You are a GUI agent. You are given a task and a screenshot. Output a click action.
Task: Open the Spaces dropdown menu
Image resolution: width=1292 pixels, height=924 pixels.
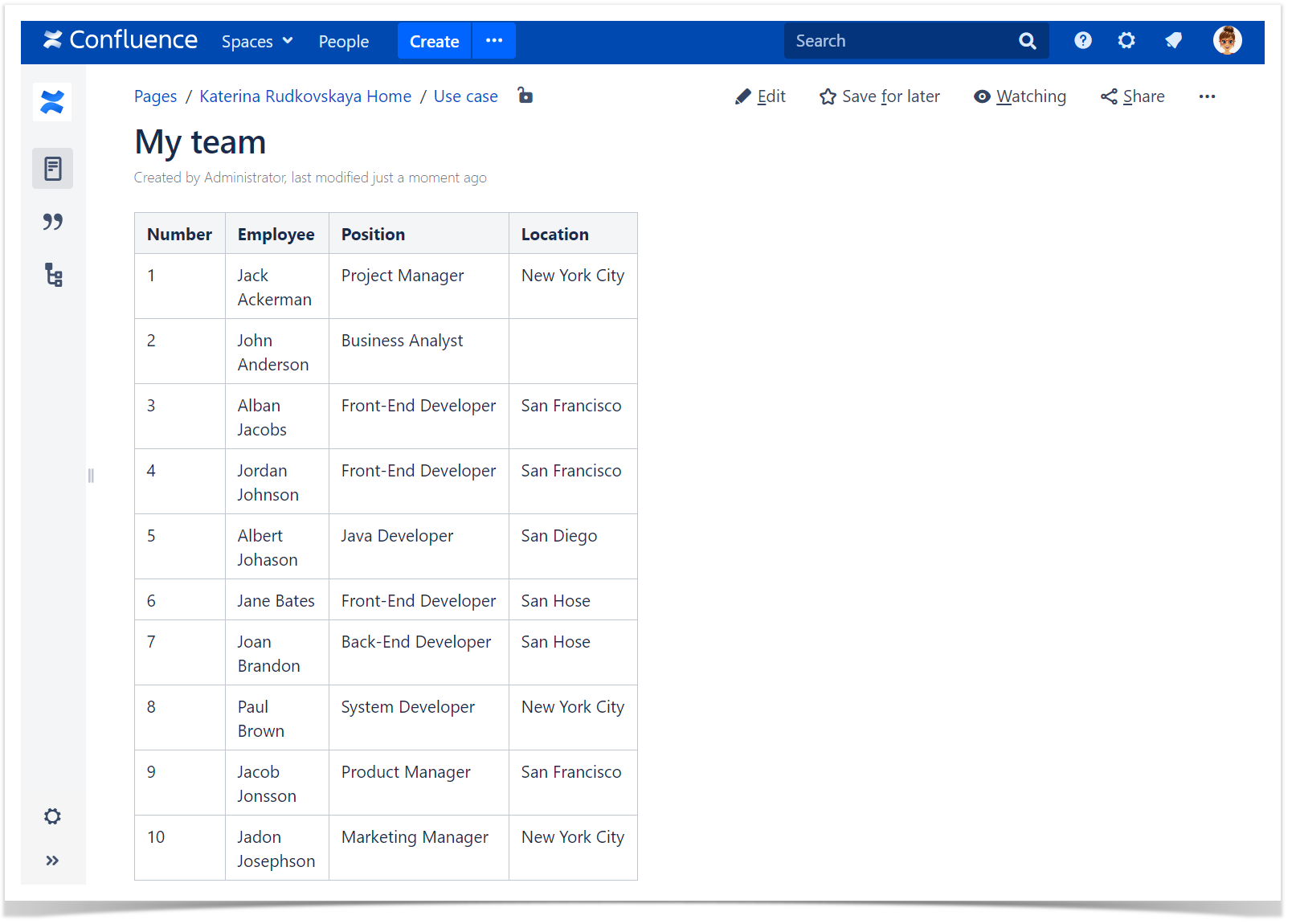257,42
